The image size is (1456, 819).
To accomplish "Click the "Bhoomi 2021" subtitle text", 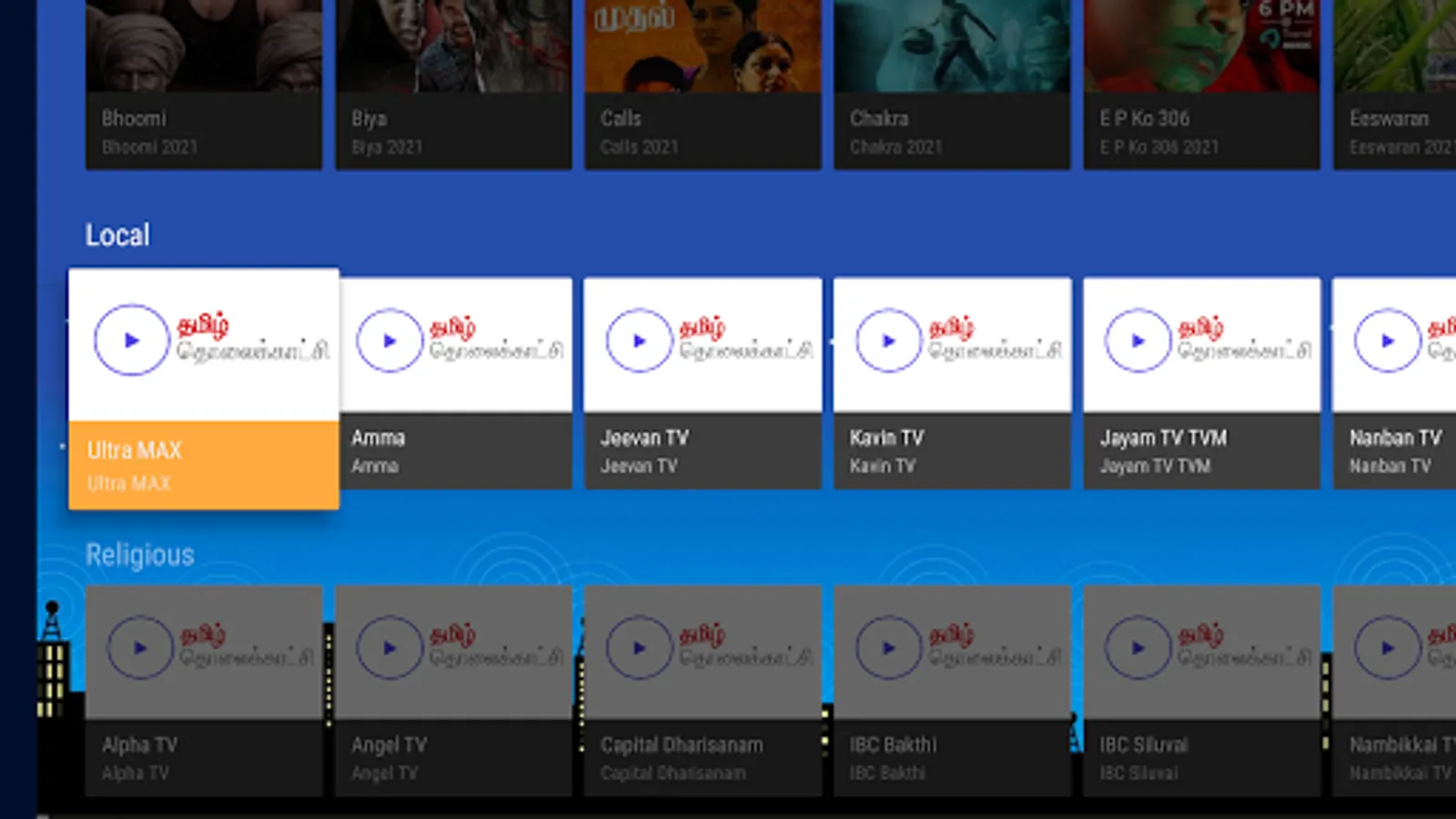I will click(x=149, y=147).
